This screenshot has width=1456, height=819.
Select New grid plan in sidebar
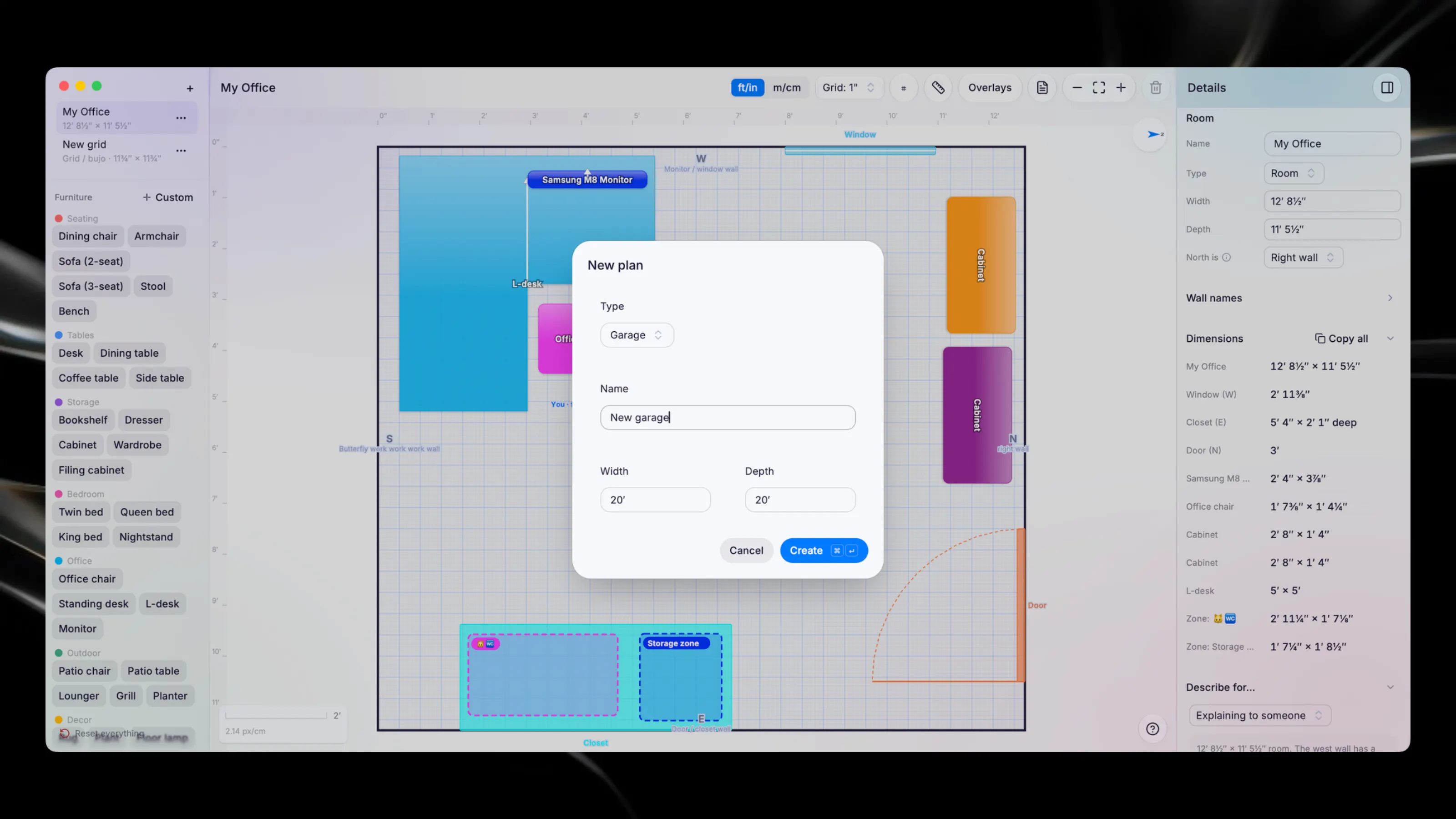coord(126,150)
